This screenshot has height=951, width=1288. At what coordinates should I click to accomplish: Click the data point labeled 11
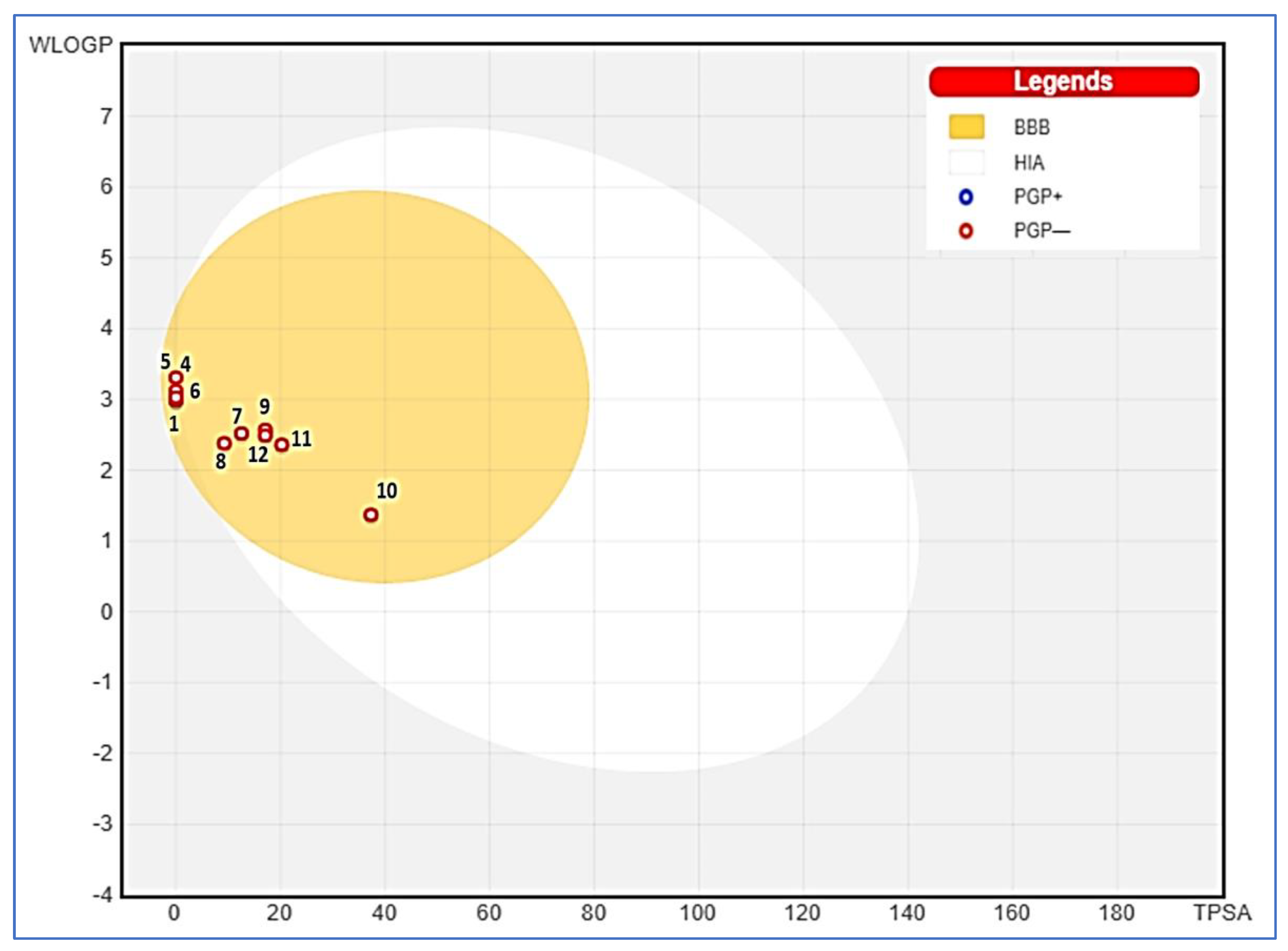(281, 445)
